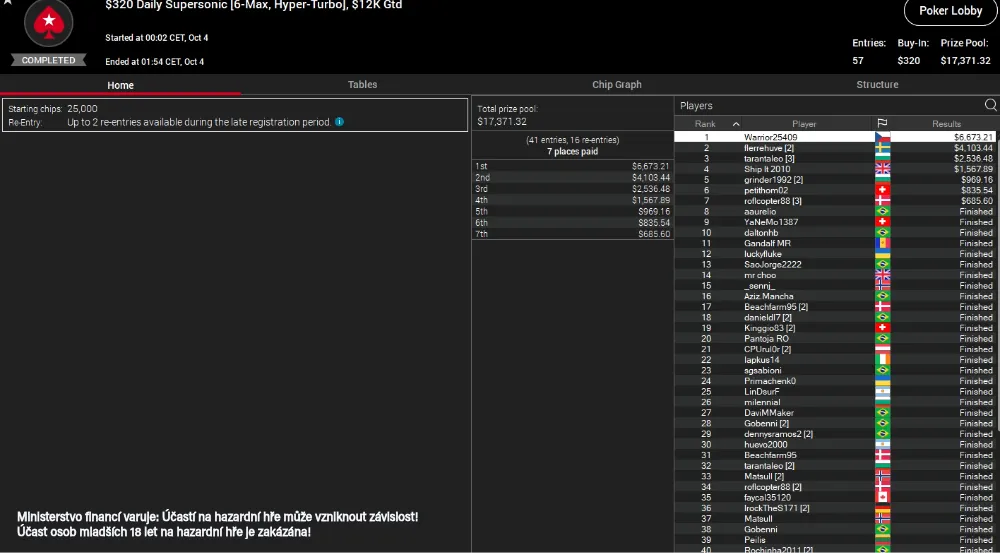This screenshot has width=1000, height=553.
Task: Select player Pantoja RO
Action: tap(766, 339)
